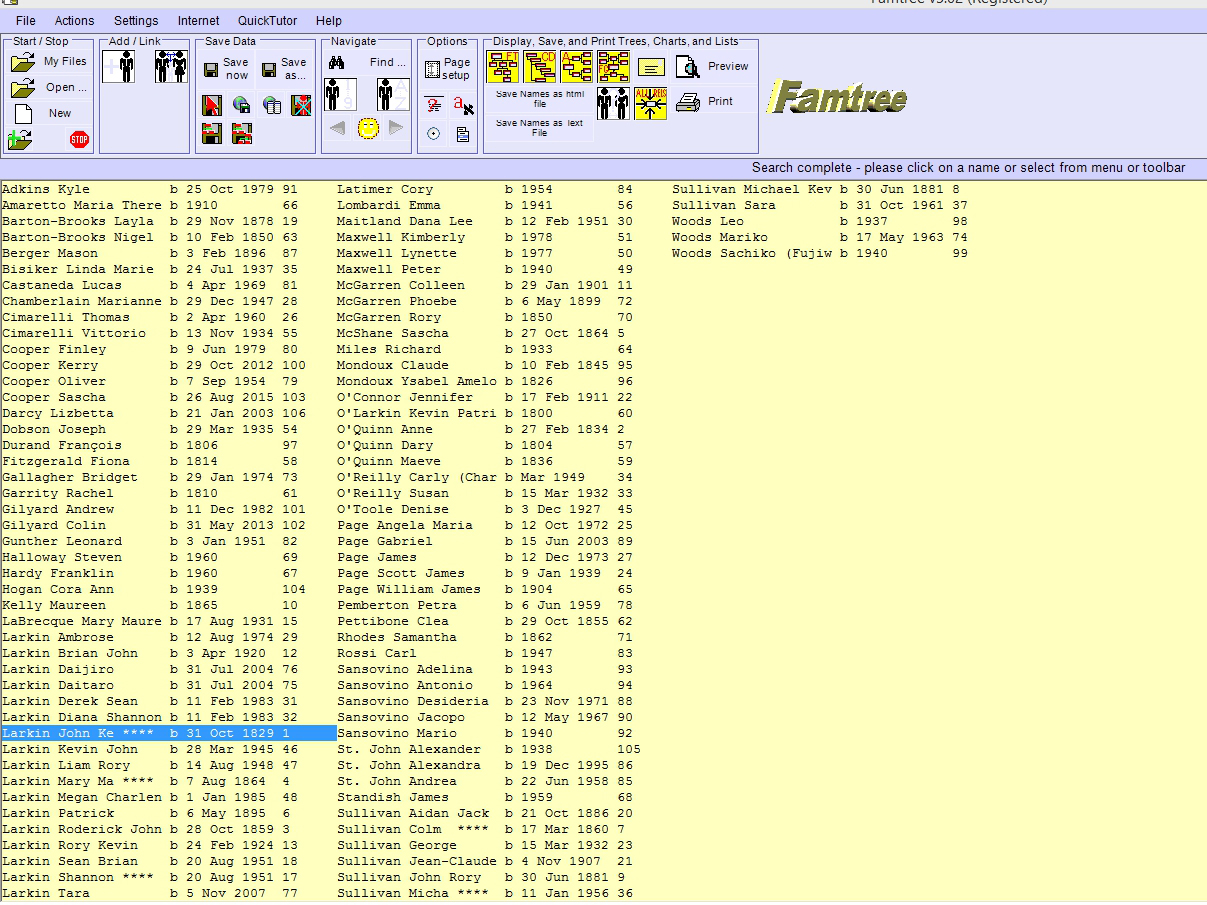Click the yellow smiley face icon
The width and height of the screenshot is (1207, 905).
[x=368, y=128]
